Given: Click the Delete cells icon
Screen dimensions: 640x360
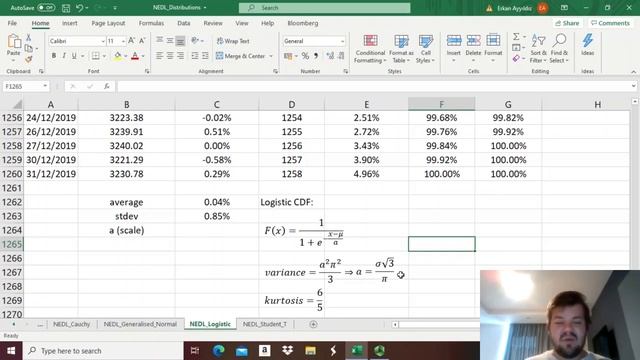Looking at the screenshot, I should [473, 41].
